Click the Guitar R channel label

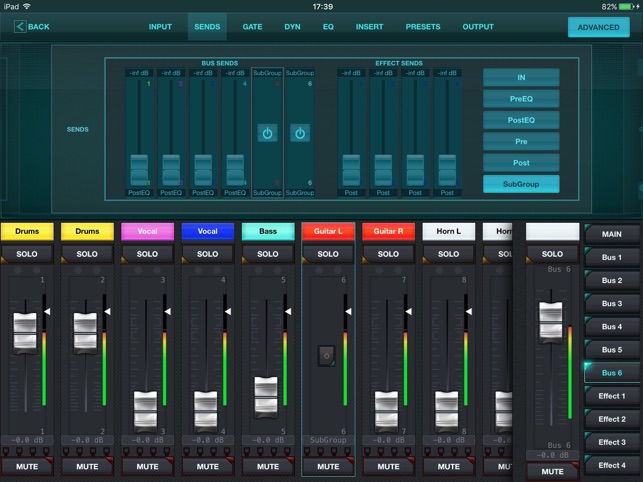[x=387, y=231]
